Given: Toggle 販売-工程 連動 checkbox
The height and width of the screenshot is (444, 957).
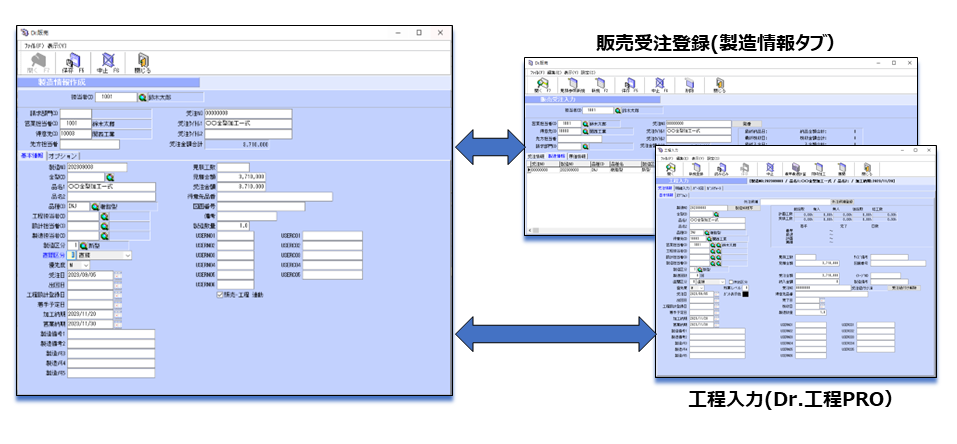Looking at the screenshot, I should 220,295.
